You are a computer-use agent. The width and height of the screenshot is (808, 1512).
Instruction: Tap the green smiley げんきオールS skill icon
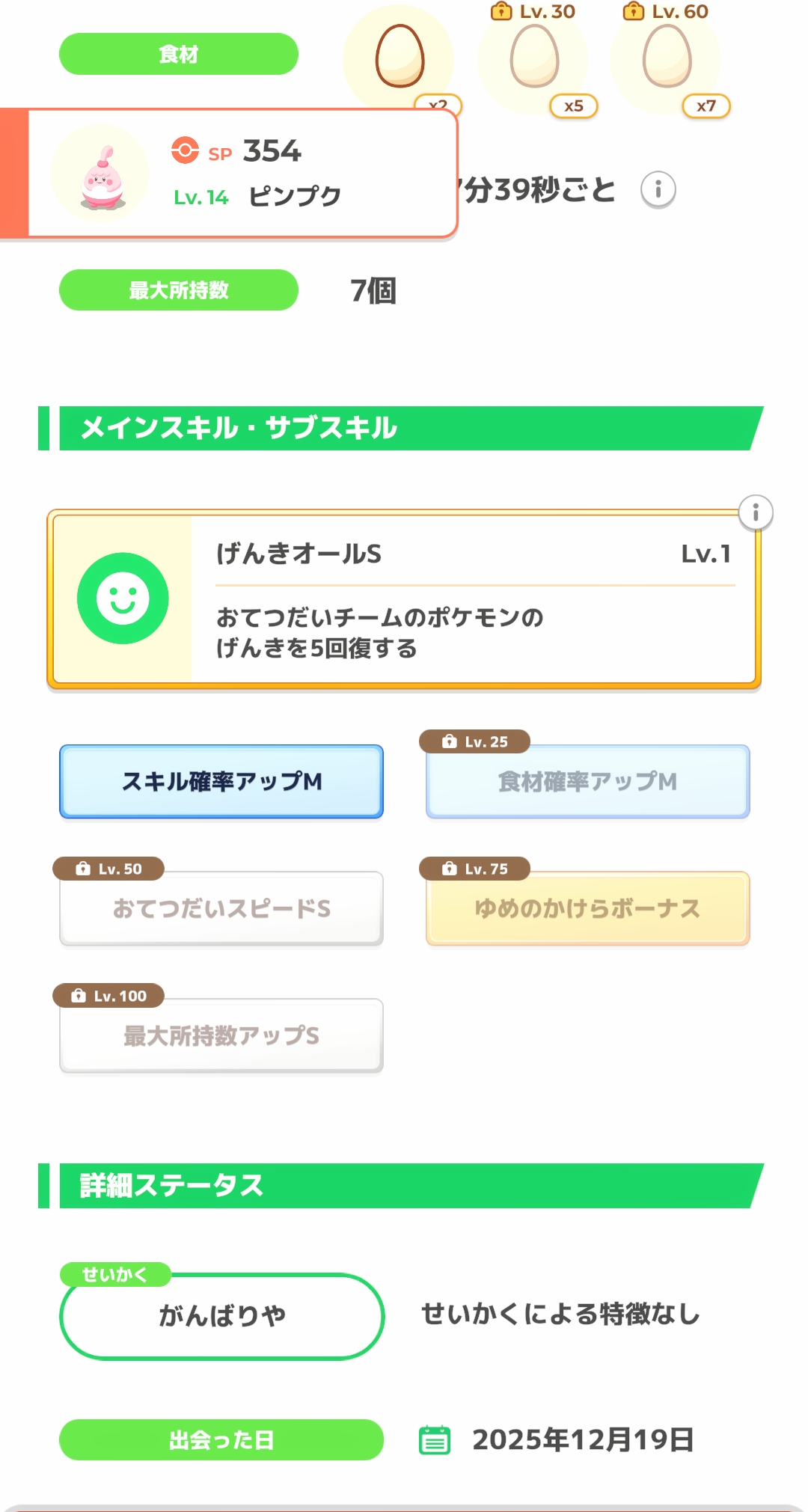click(x=123, y=599)
